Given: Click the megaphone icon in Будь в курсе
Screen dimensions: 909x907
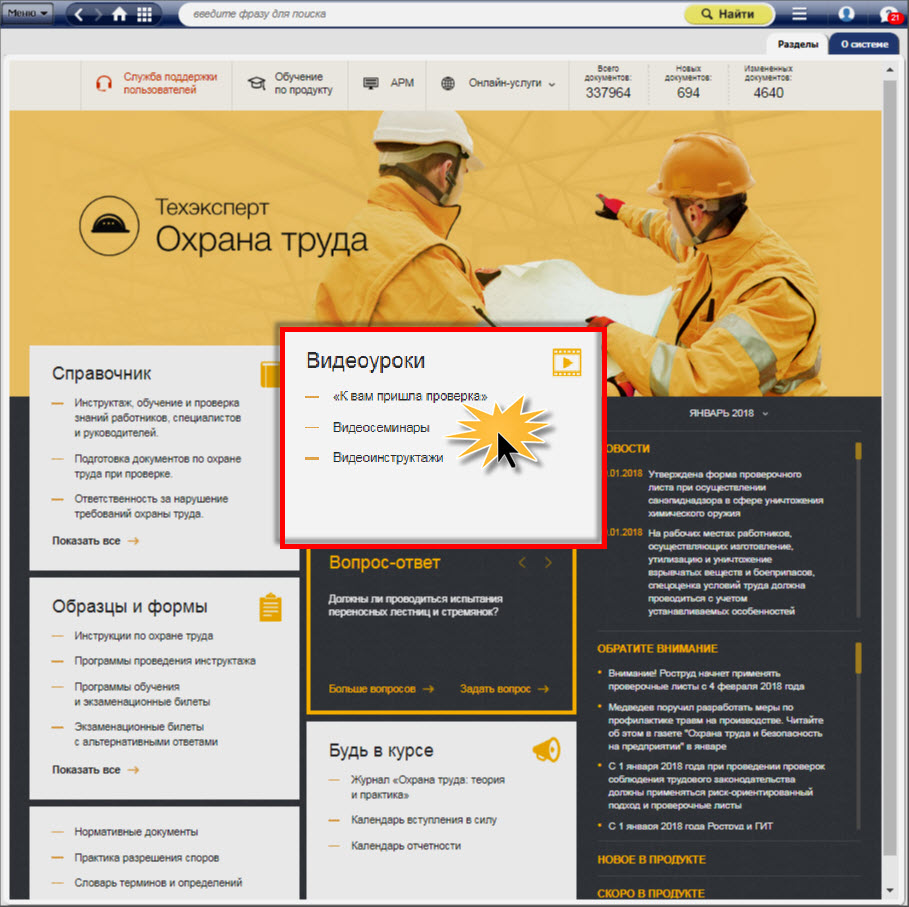Looking at the screenshot, I should (546, 749).
